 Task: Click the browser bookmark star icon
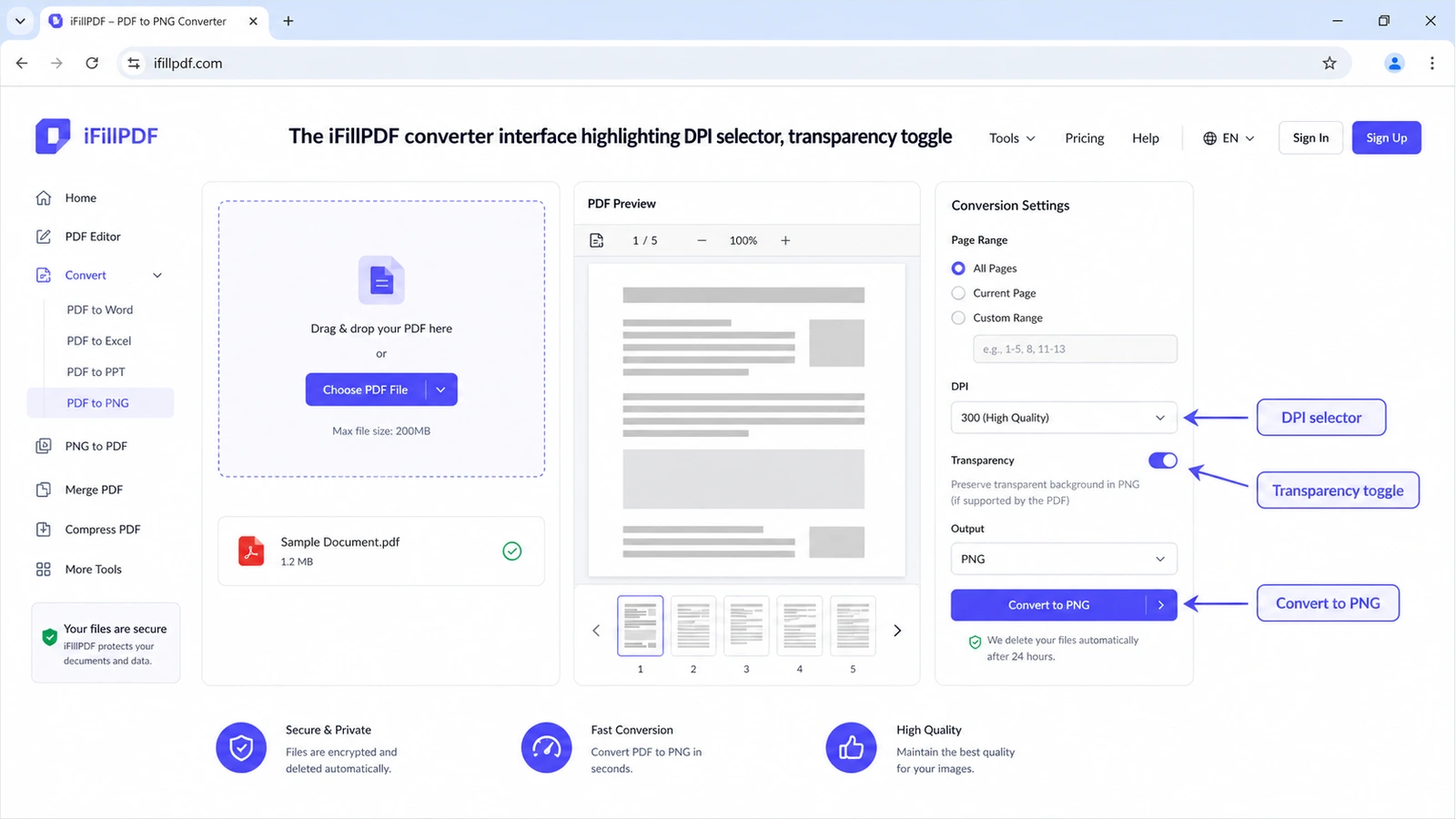(x=1330, y=63)
